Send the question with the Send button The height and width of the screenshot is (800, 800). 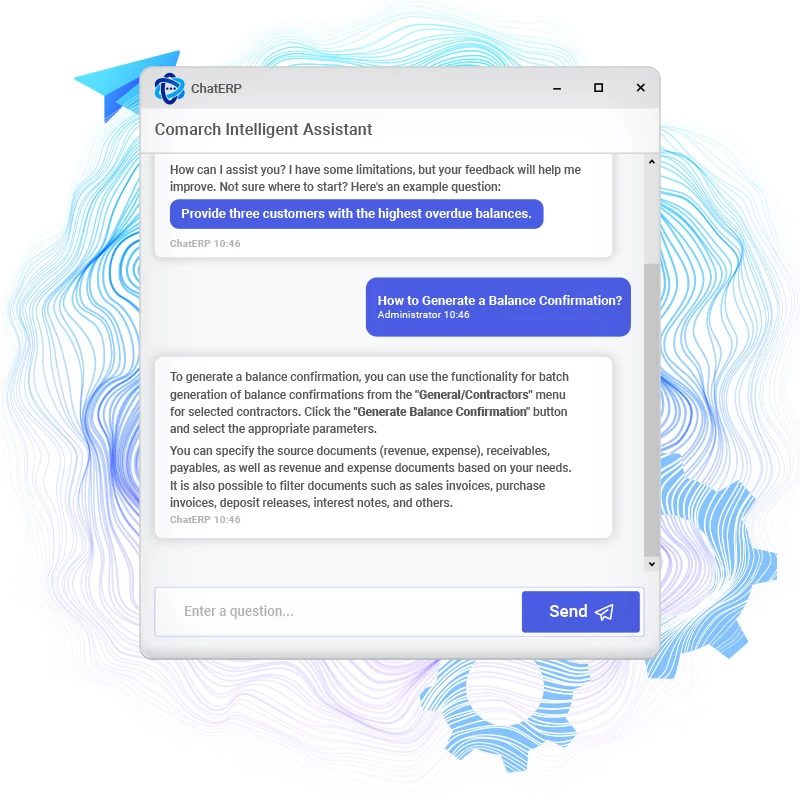(581, 612)
